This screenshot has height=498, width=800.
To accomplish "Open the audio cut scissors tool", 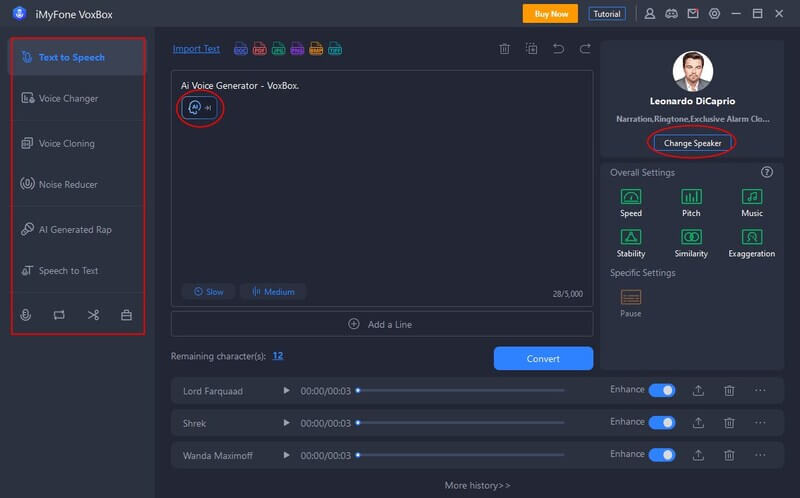I will tap(93, 315).
